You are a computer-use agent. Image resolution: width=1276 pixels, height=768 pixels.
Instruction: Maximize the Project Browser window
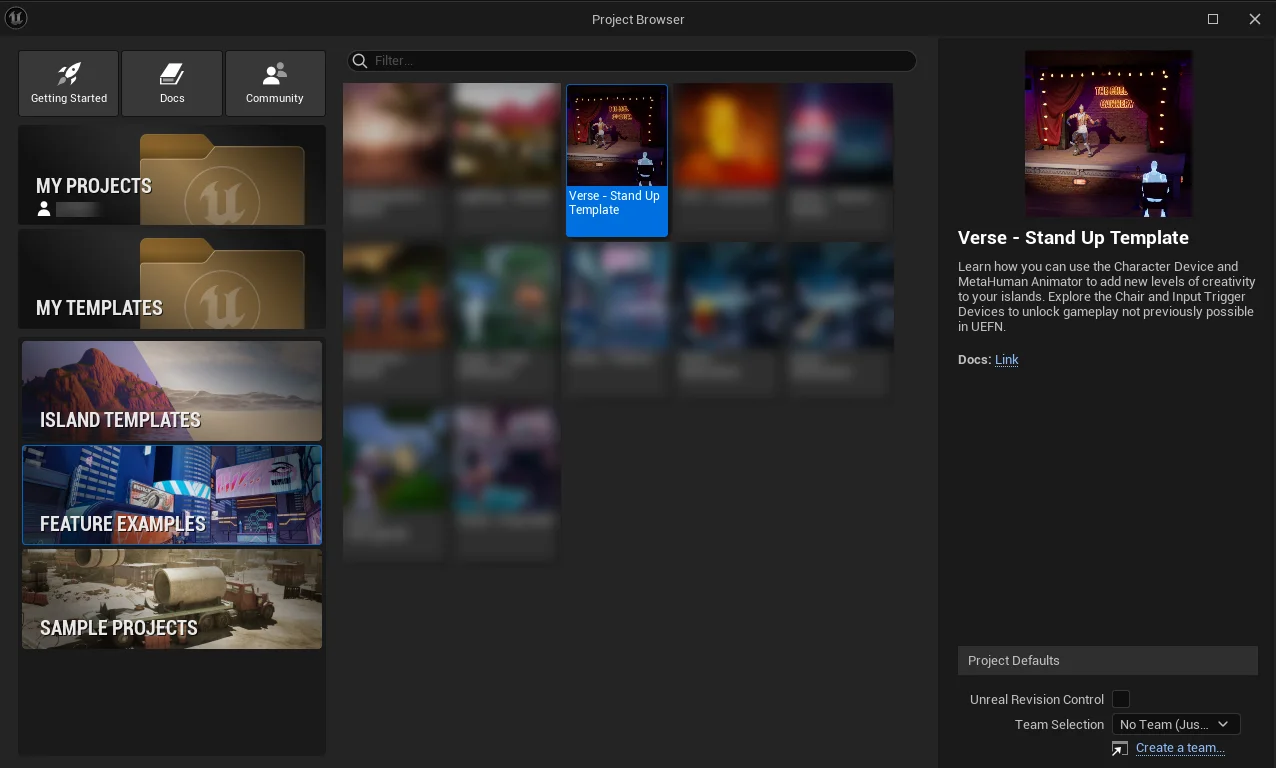pos(1213,19)
